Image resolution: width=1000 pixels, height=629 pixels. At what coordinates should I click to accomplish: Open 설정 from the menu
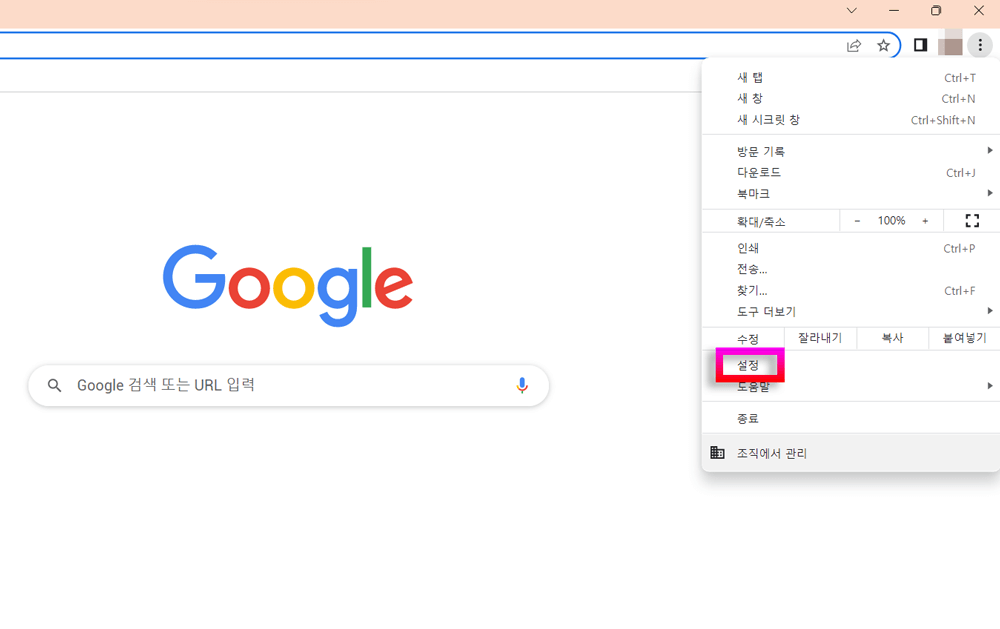point(851,365)
